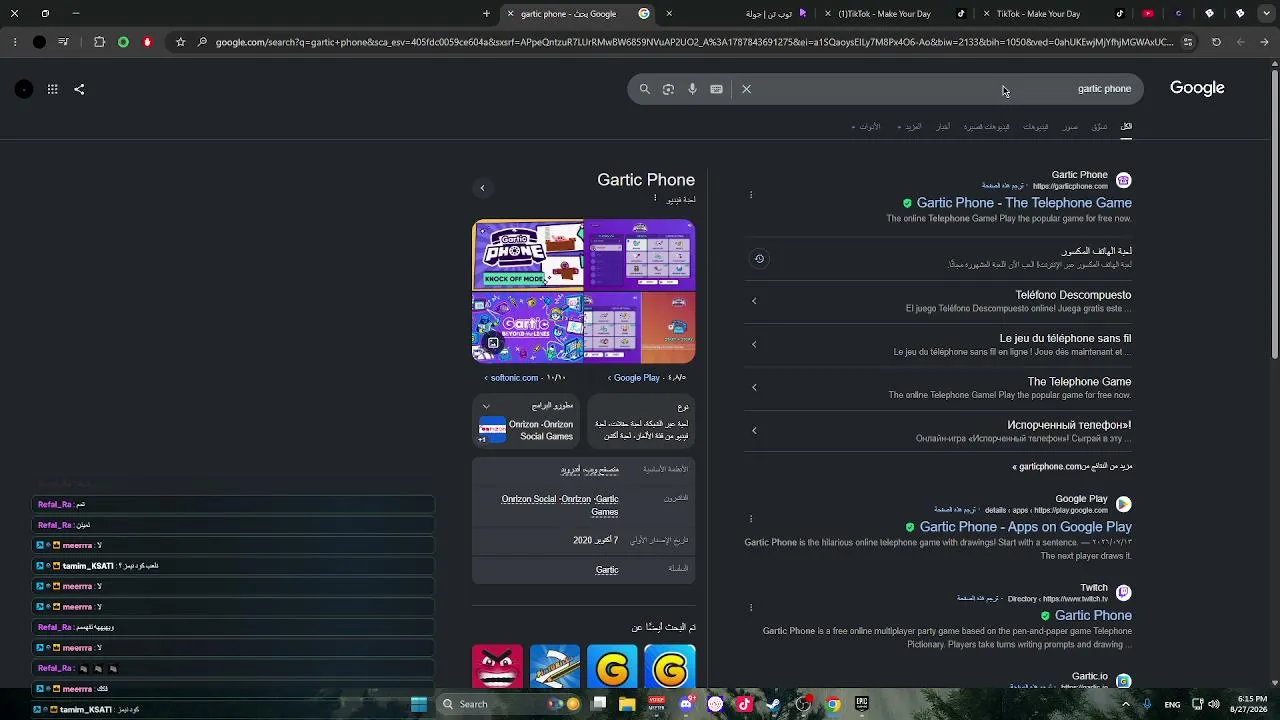Screen dimensions: 1280x720
Task: Open the softonic.com rating link
Action: 525,378
